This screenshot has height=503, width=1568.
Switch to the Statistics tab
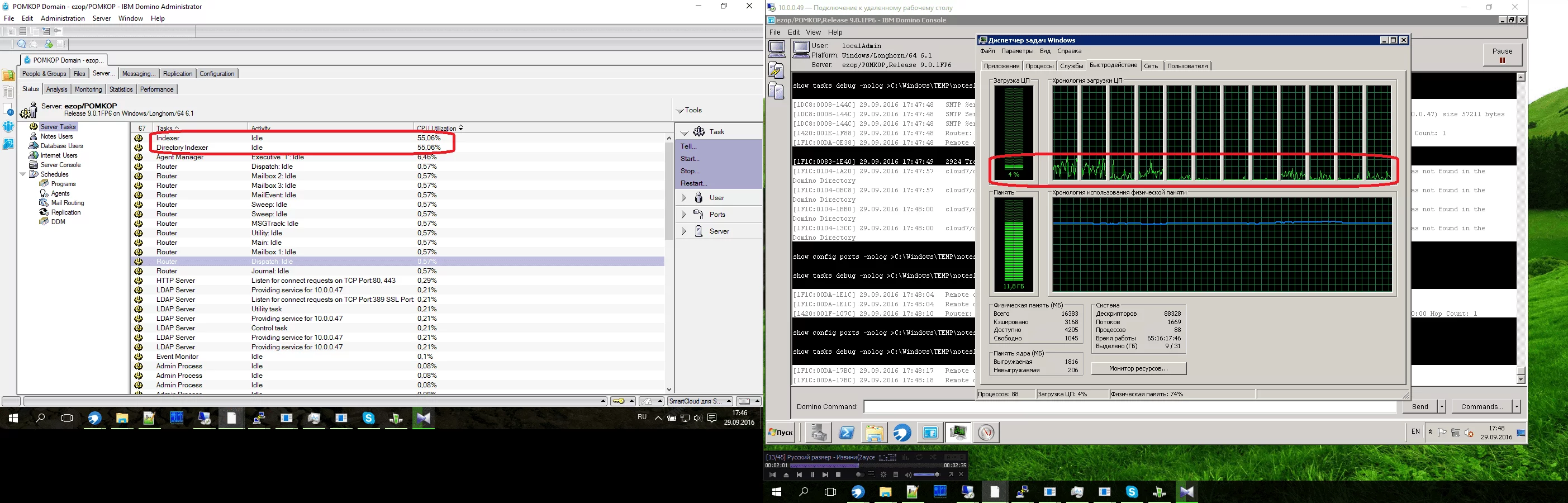click(121, 89)
